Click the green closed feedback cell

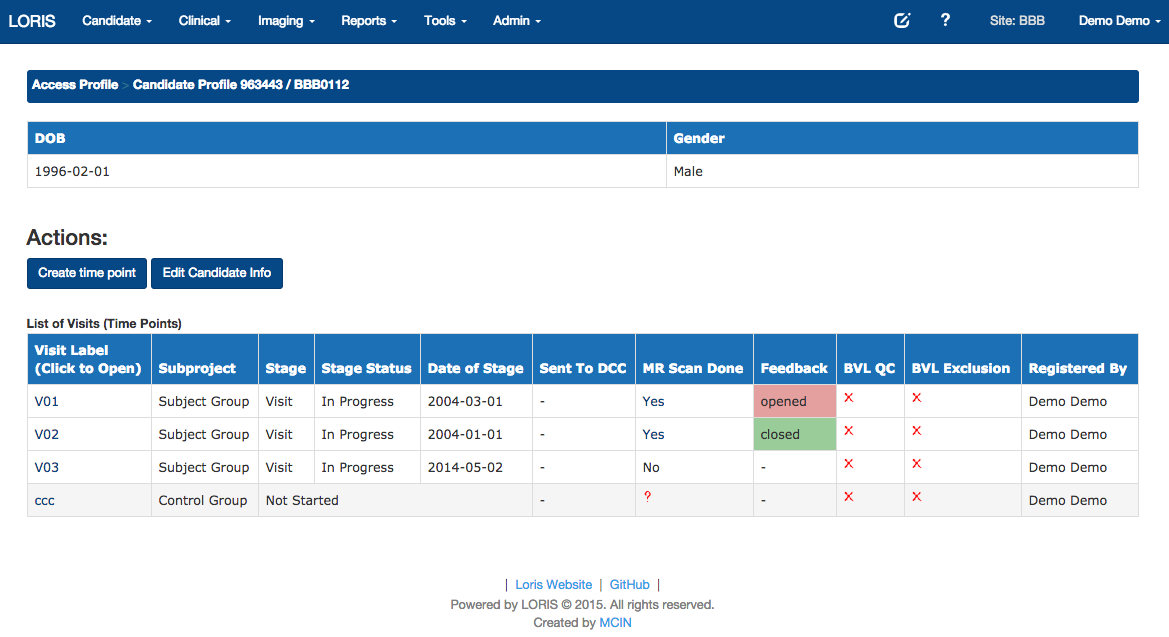pos(794,434)
